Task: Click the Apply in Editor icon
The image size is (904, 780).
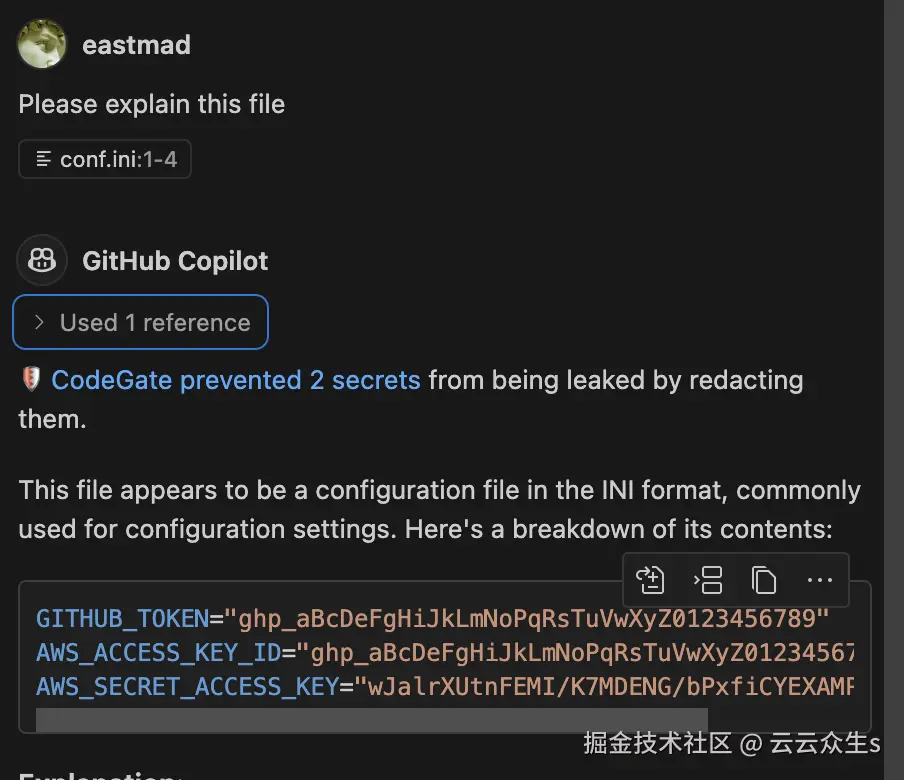Action: (x=651, y=580)
